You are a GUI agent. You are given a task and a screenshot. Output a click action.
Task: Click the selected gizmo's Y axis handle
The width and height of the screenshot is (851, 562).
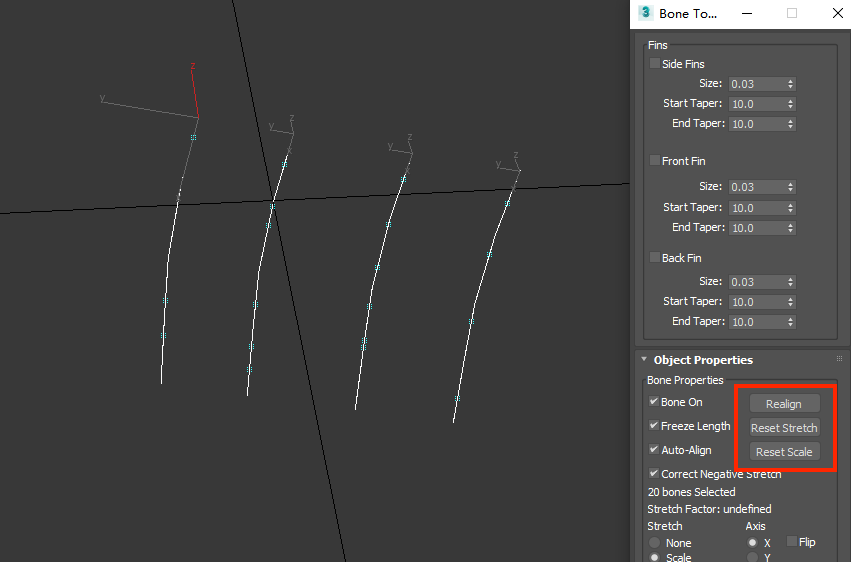[x=149, y=107]
